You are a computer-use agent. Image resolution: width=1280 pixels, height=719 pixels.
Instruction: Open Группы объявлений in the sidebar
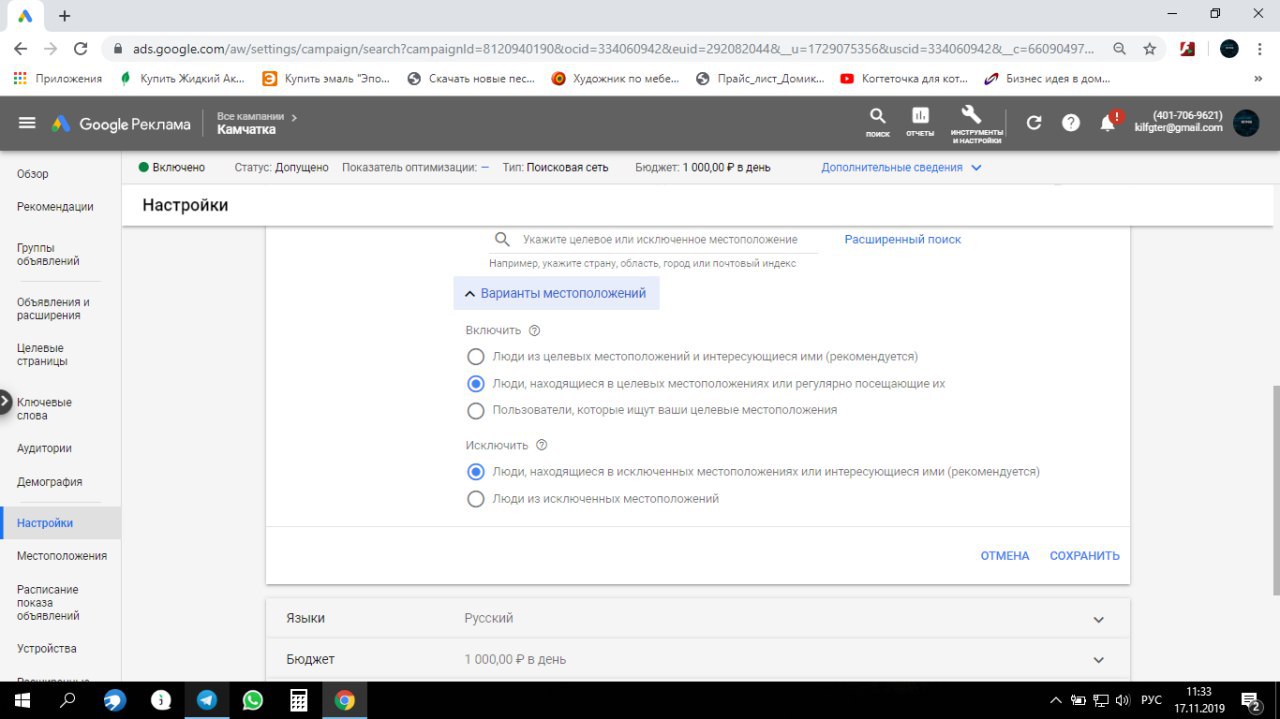coord(48,254)
